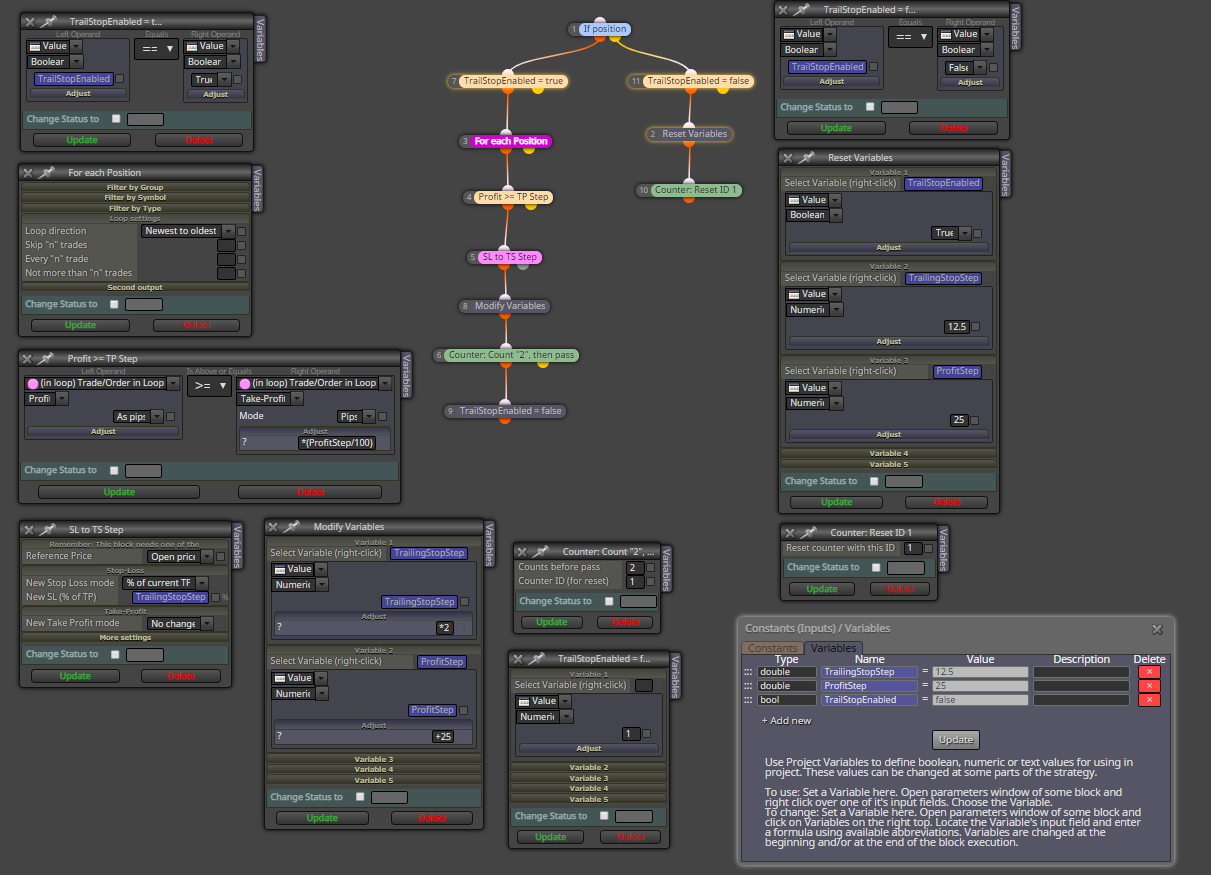Click drag handle of TrailingStopStep variable row
The width and height of the screenshot is (1211, 875).
coord(748,672)
